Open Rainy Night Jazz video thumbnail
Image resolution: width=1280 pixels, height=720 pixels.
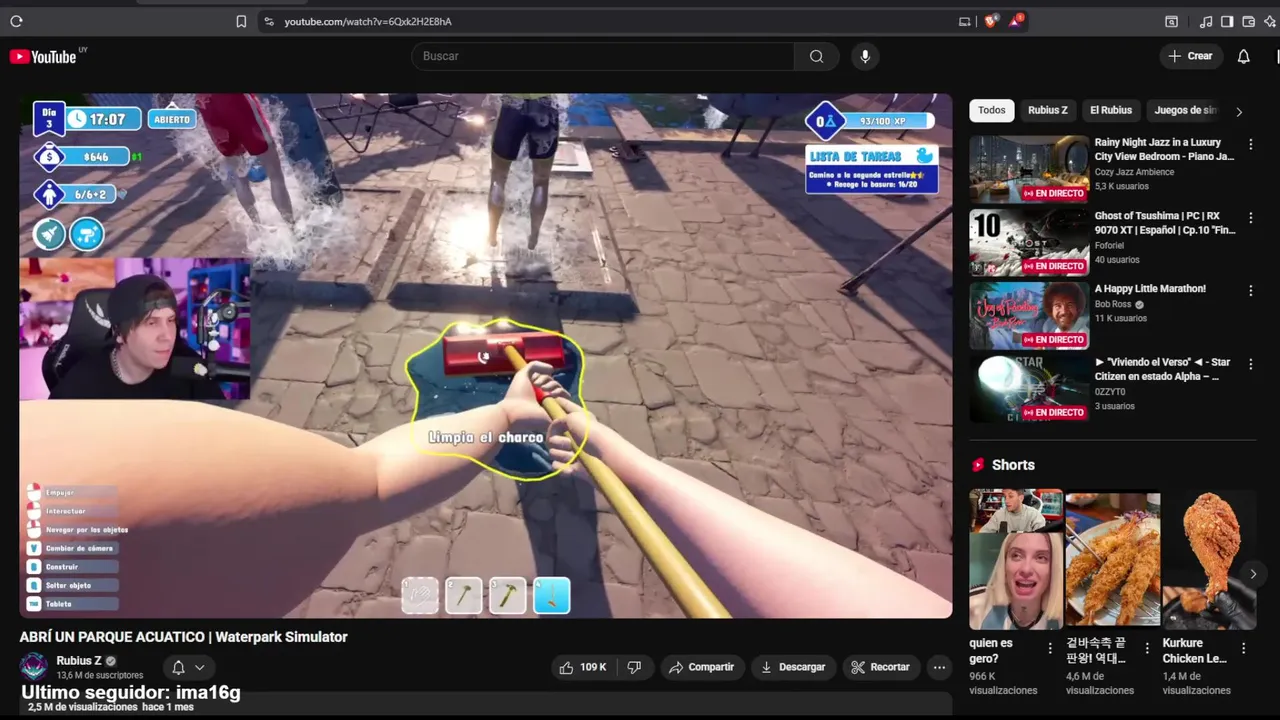(1028, 169)
